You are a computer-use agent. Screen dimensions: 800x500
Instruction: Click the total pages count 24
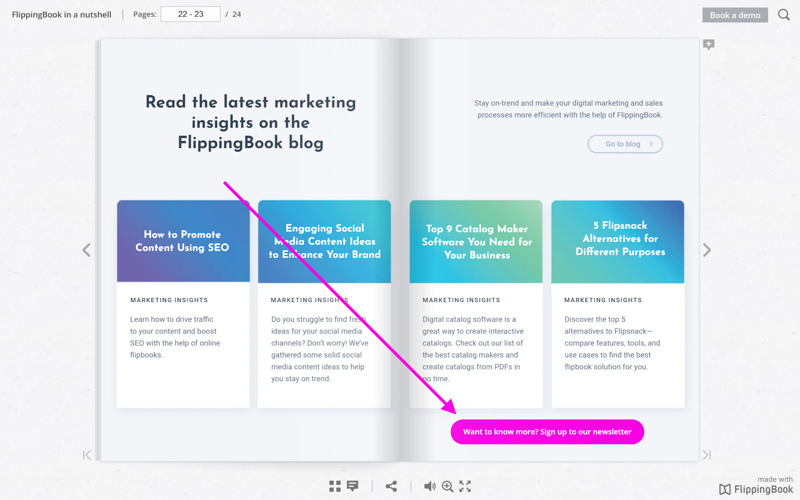pos(237,14)
